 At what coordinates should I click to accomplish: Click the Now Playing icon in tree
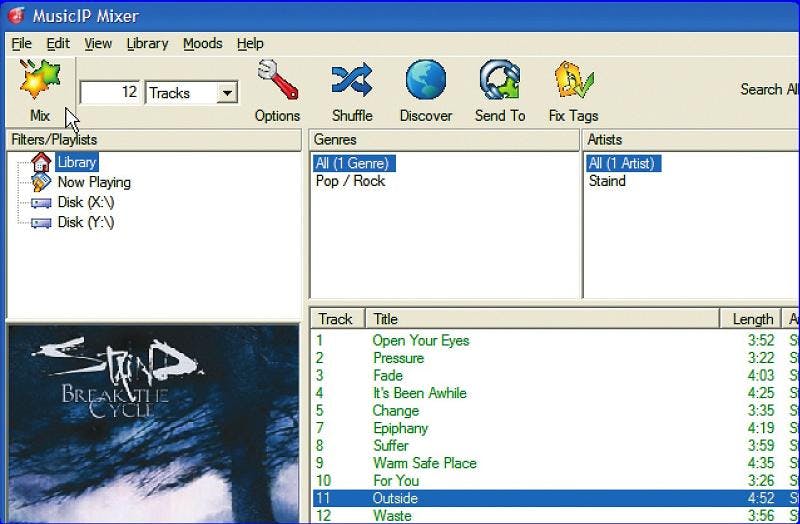41,182
